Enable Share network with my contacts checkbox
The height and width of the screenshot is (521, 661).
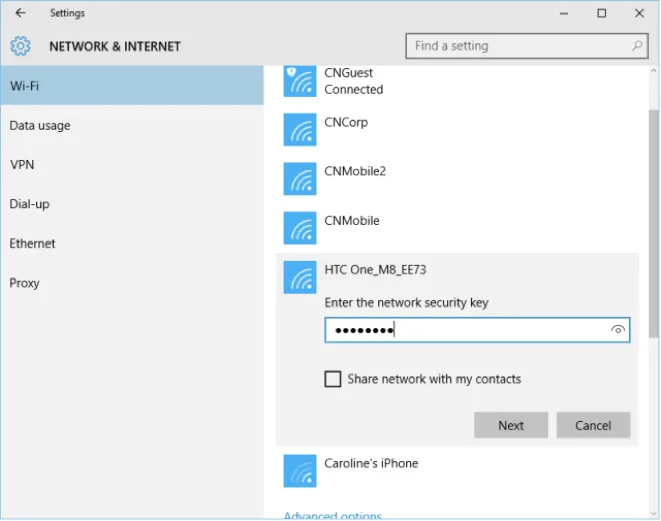pyautogui.click(x=333, y=379)
